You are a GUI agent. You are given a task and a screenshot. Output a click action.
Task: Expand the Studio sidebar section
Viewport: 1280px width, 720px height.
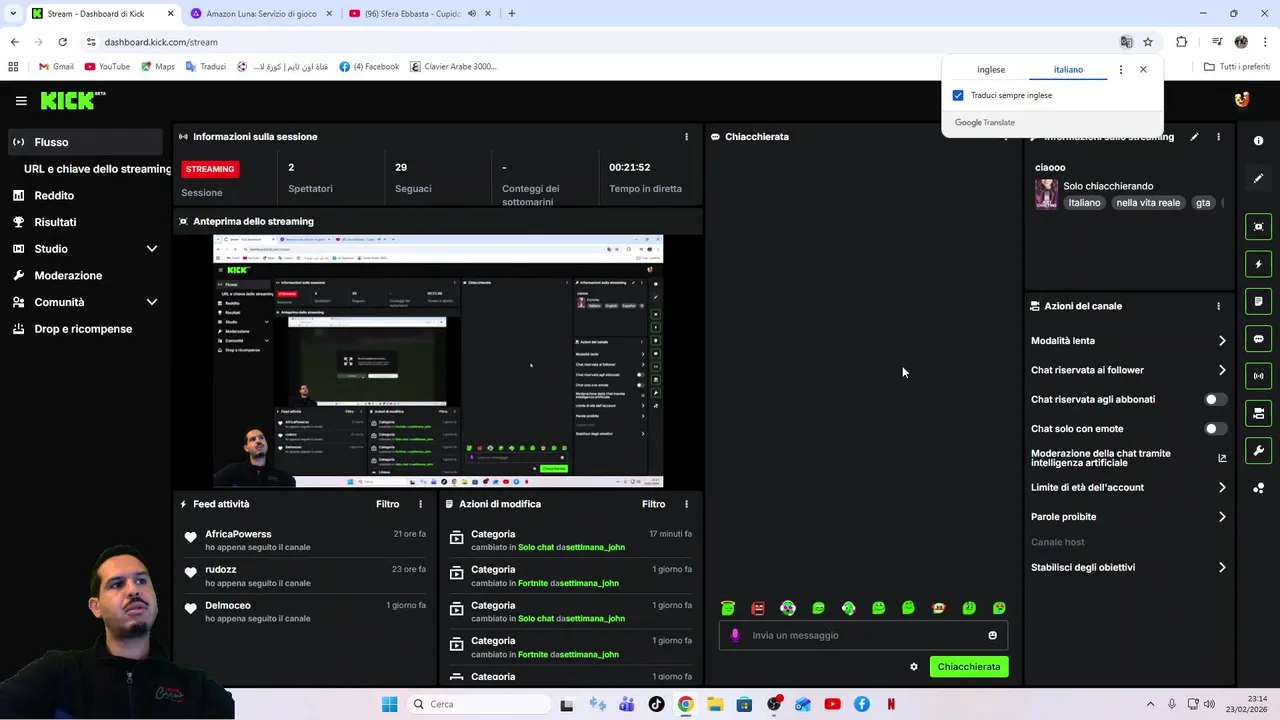(84, 249)
